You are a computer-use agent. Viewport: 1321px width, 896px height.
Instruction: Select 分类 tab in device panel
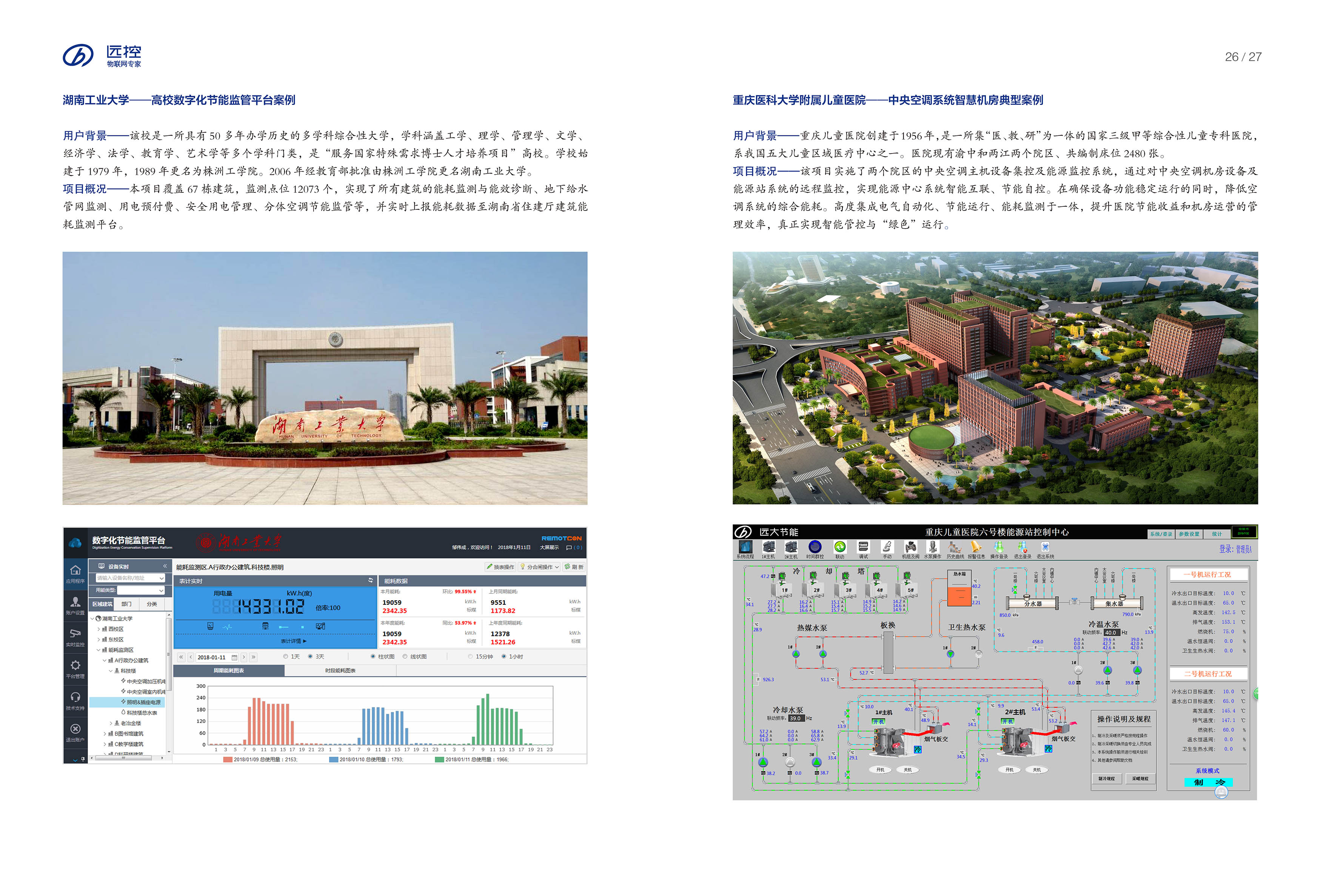(x=152, y=604)
